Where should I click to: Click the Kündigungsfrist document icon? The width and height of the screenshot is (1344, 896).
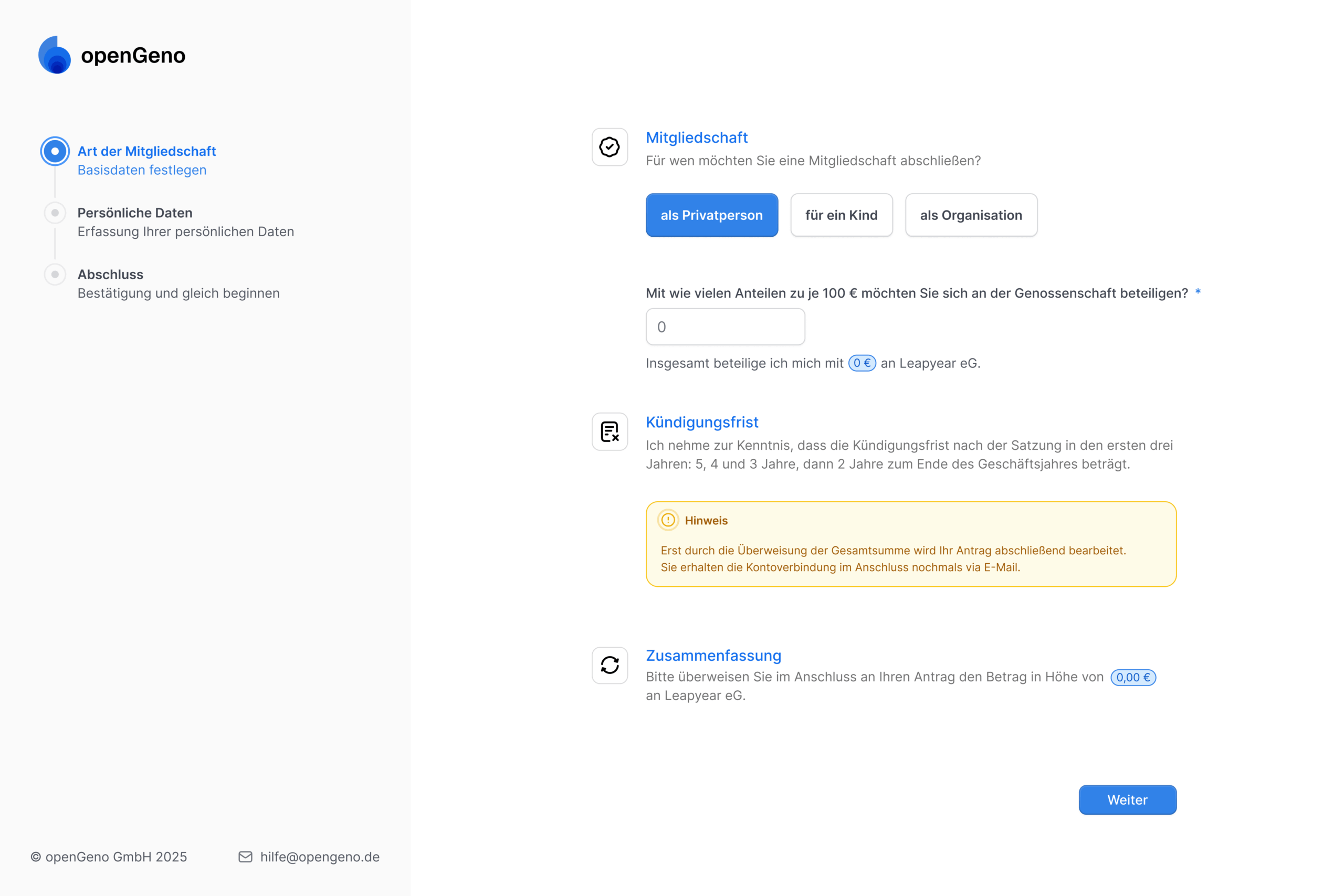pyautogui.click(x=610, y=431)
